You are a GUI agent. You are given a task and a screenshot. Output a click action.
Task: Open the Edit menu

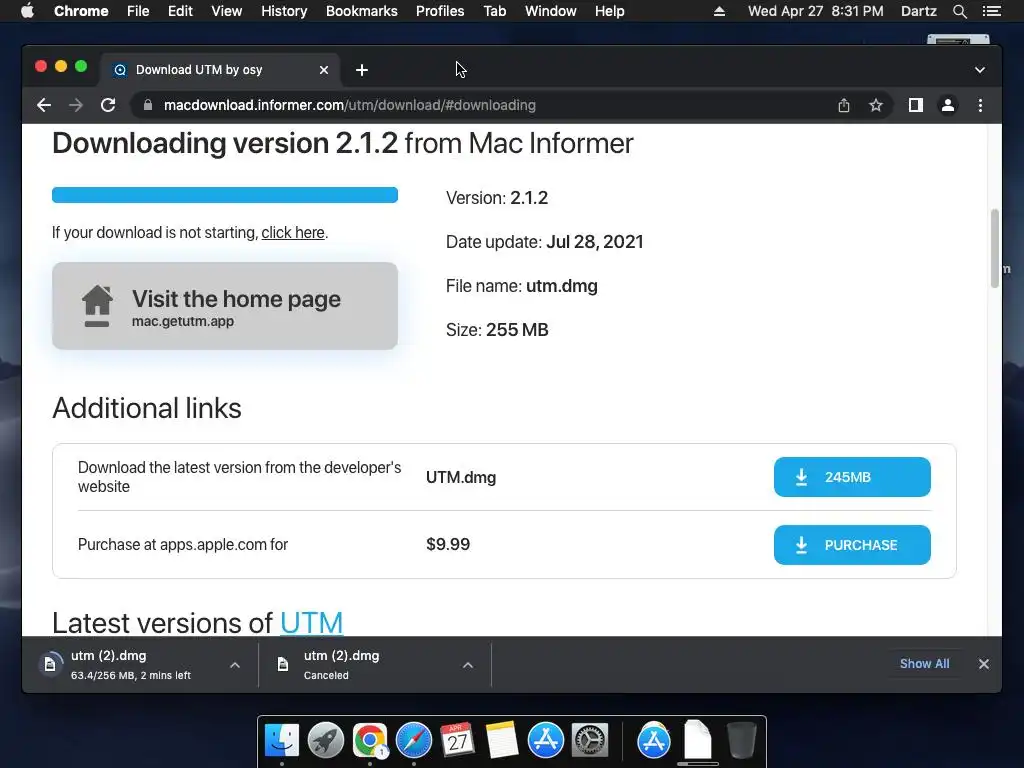pyautogui.click(x=180, y=11)
